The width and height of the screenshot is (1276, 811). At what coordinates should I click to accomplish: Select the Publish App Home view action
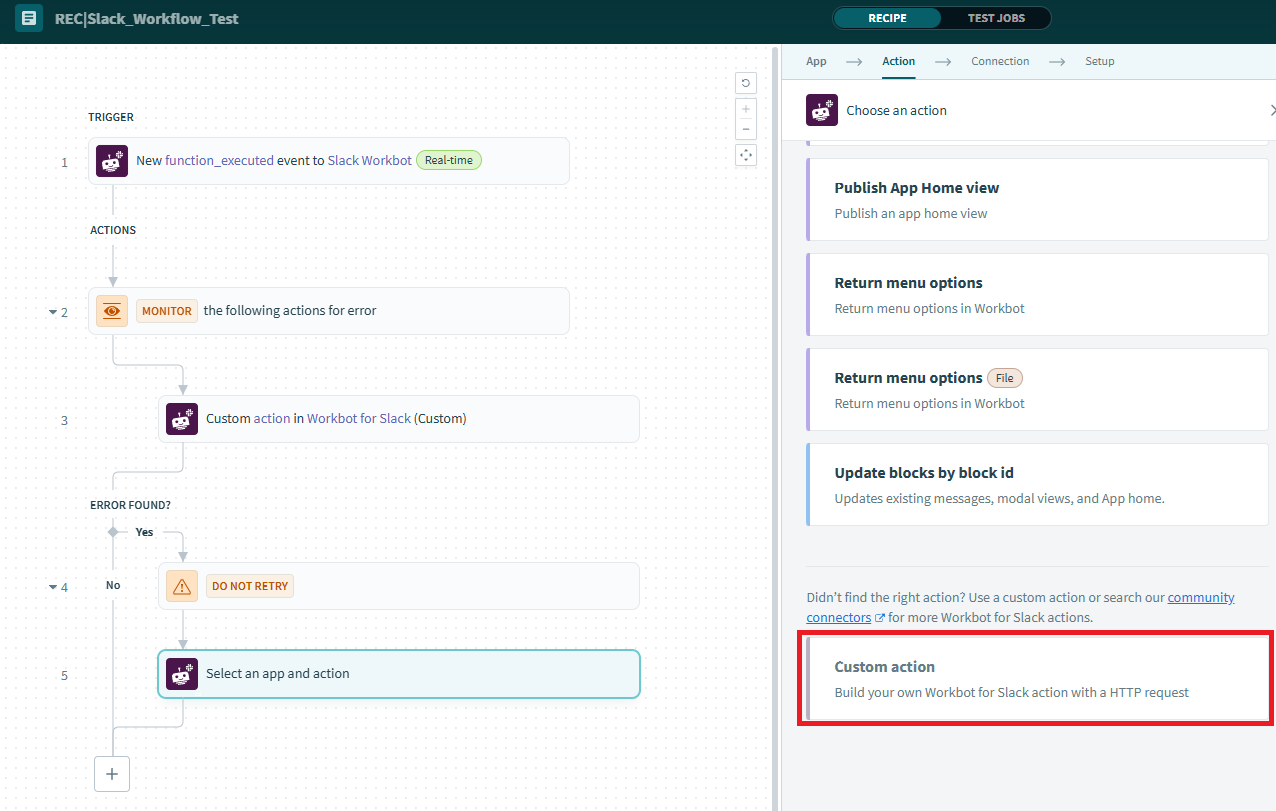(x=1037, y=199)
